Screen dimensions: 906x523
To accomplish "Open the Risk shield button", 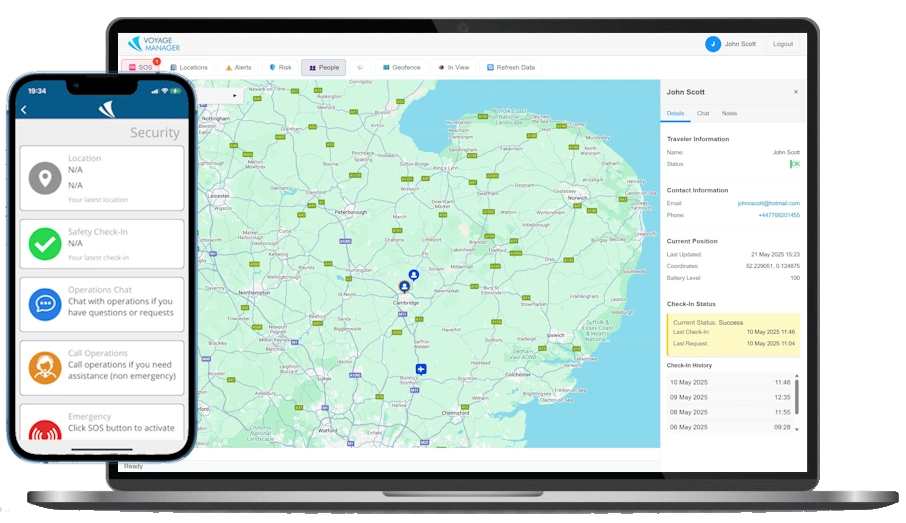I will [280, 68].
